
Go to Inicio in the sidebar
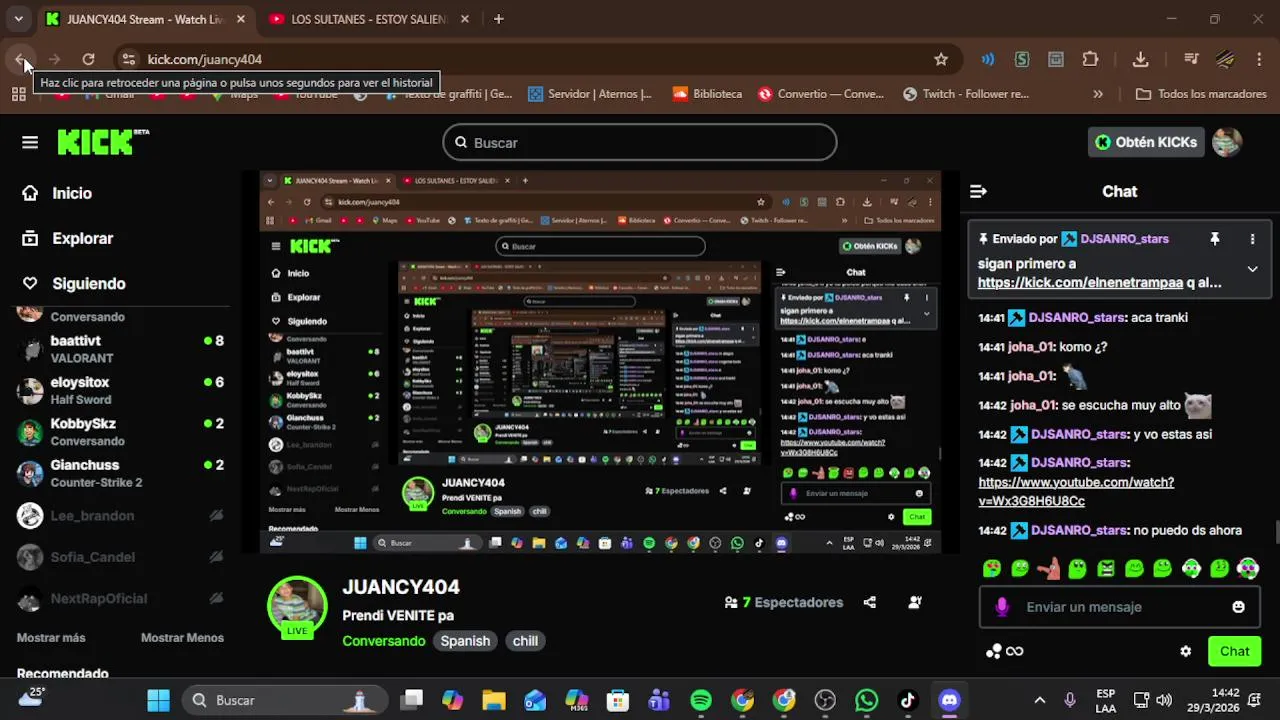click(x=58, y=193)
